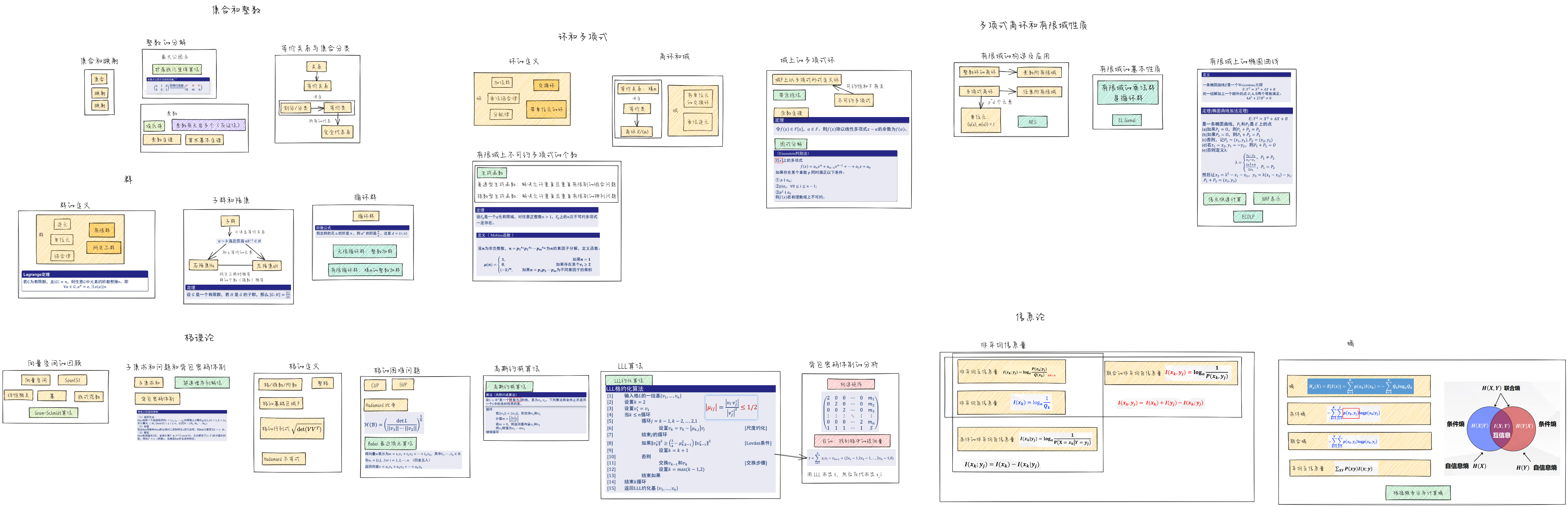Click the Lagrange定理 theorem card
Screen dimensions: 1568x507
coord(85,281)
